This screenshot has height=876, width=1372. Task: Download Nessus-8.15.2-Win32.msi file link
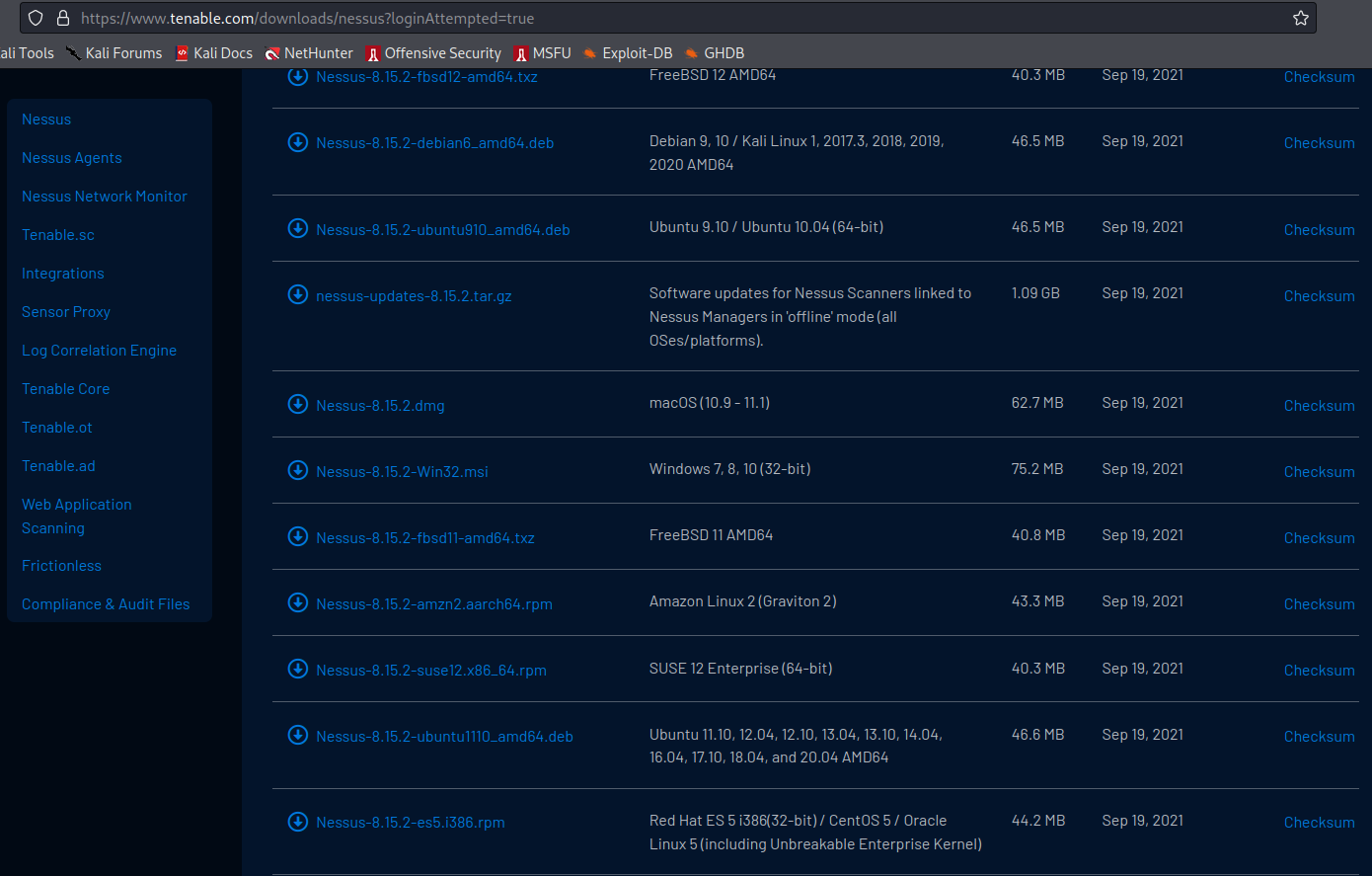coord(402,472)
